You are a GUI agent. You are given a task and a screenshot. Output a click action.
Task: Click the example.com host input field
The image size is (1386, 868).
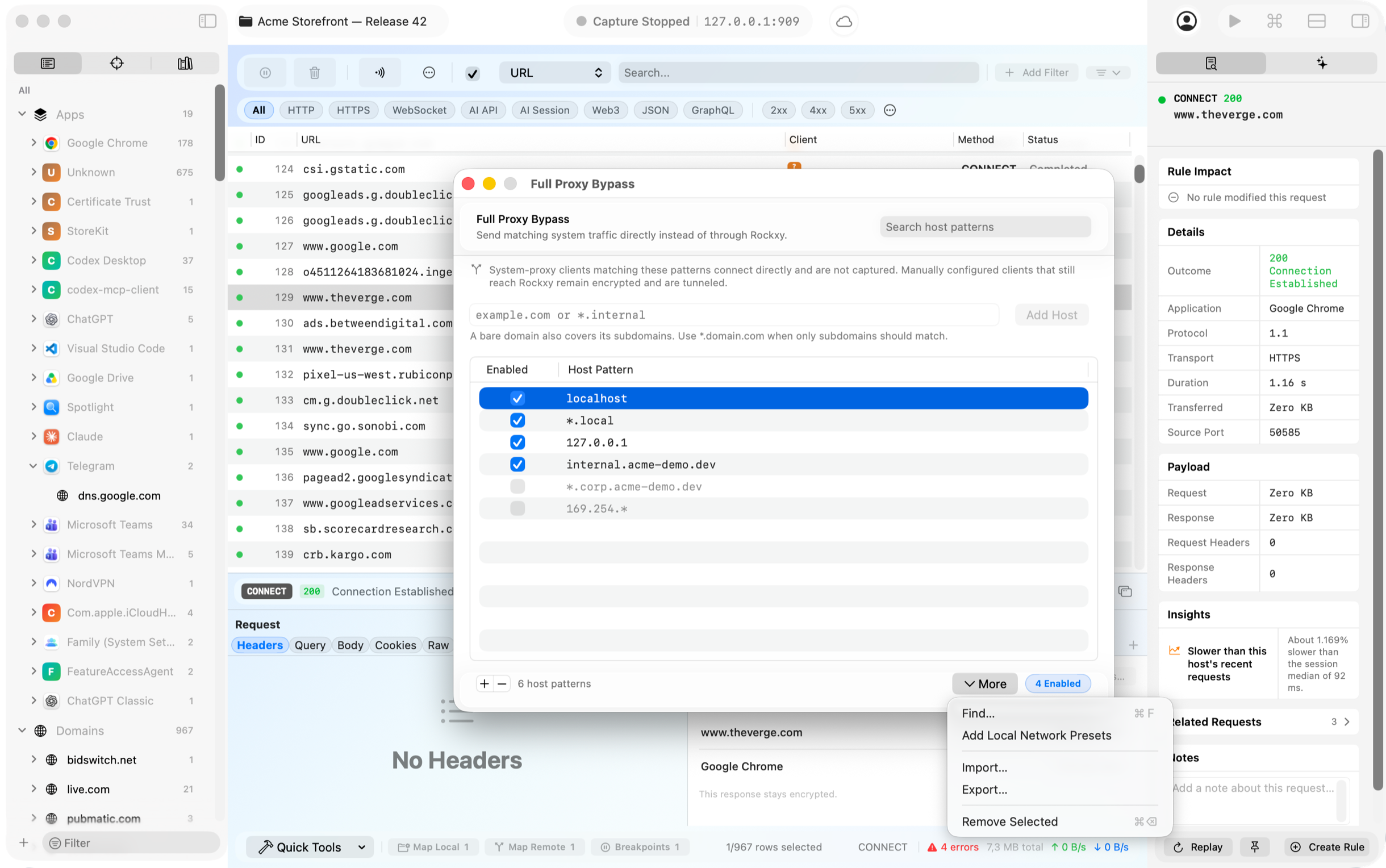pos(734,315)
